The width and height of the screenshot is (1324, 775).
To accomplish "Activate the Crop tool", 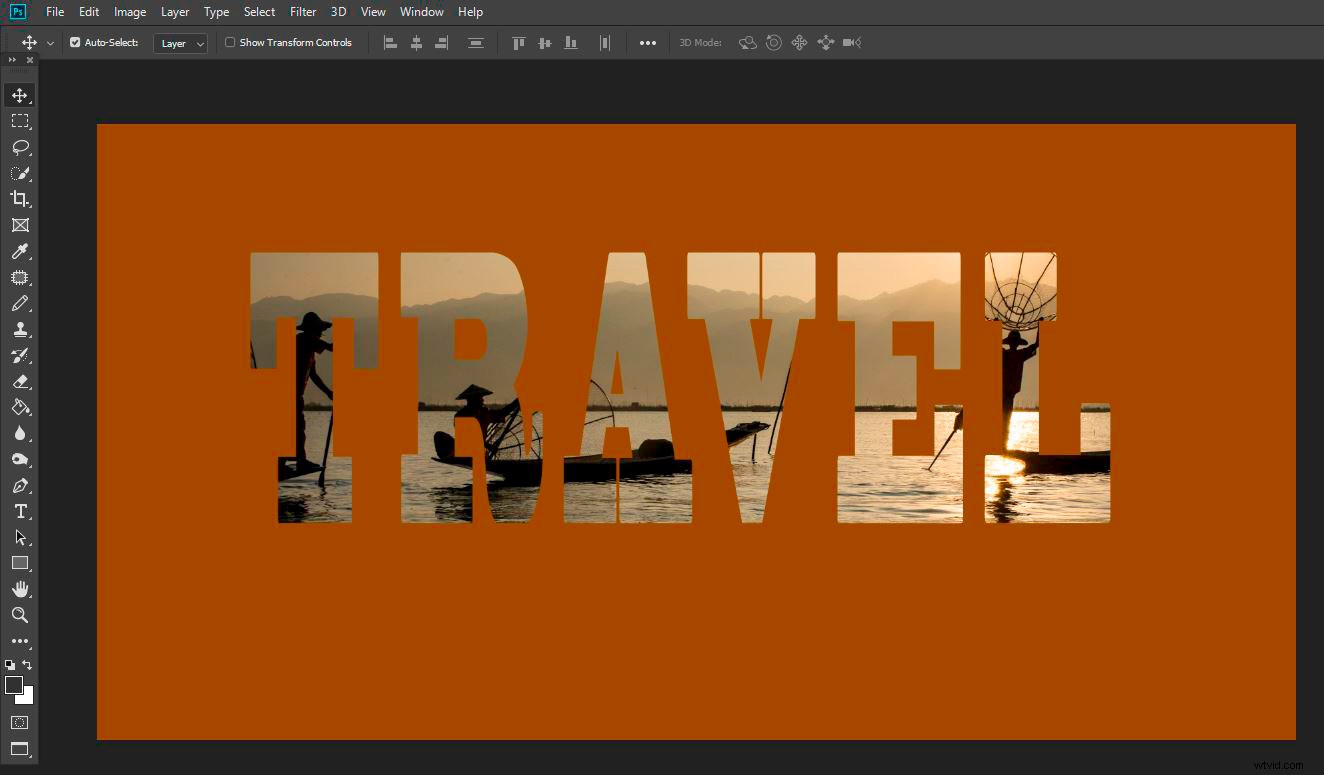I will coord(20,198).
